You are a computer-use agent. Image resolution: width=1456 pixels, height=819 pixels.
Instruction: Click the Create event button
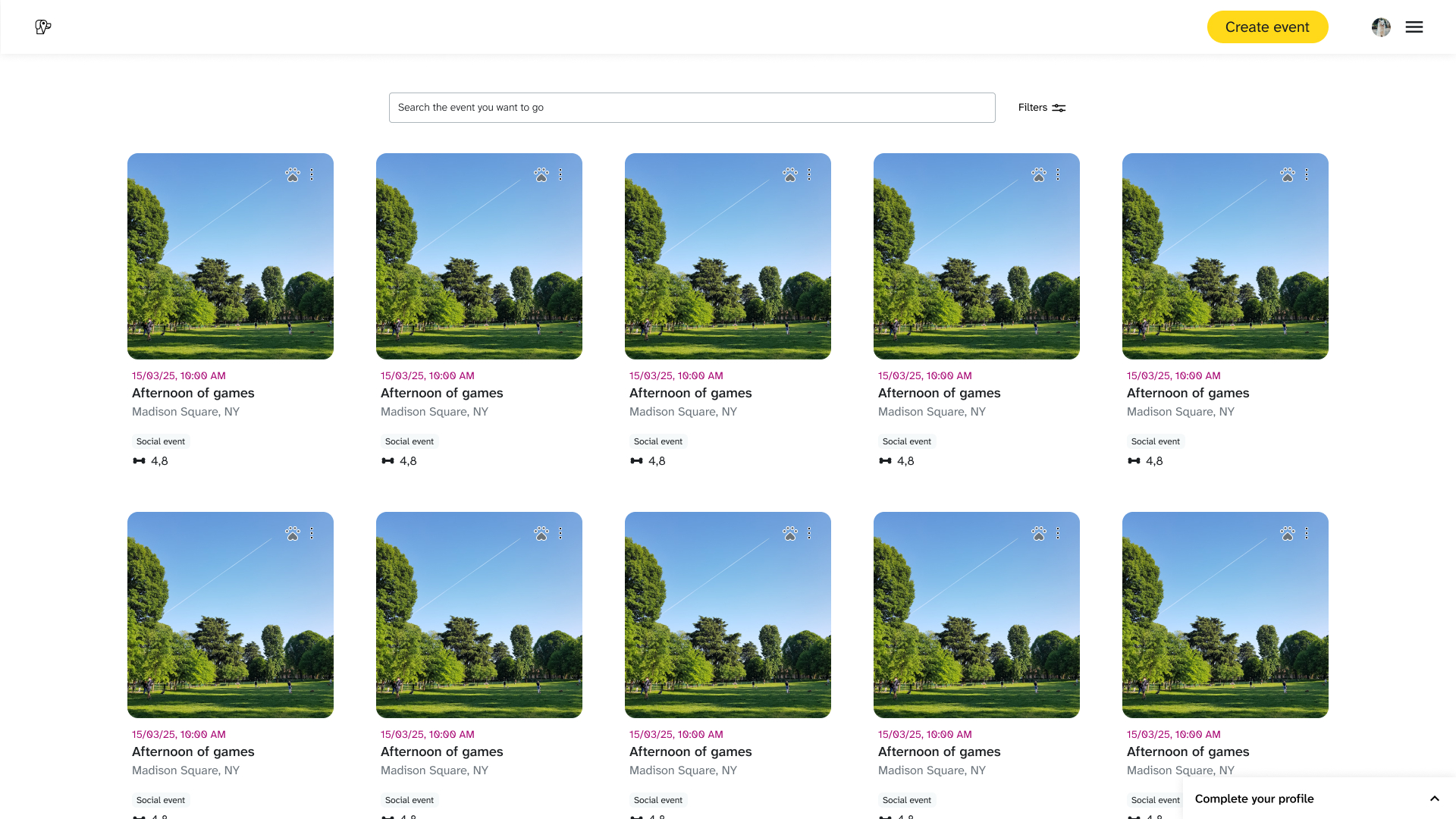click(x=1267, y=27)
